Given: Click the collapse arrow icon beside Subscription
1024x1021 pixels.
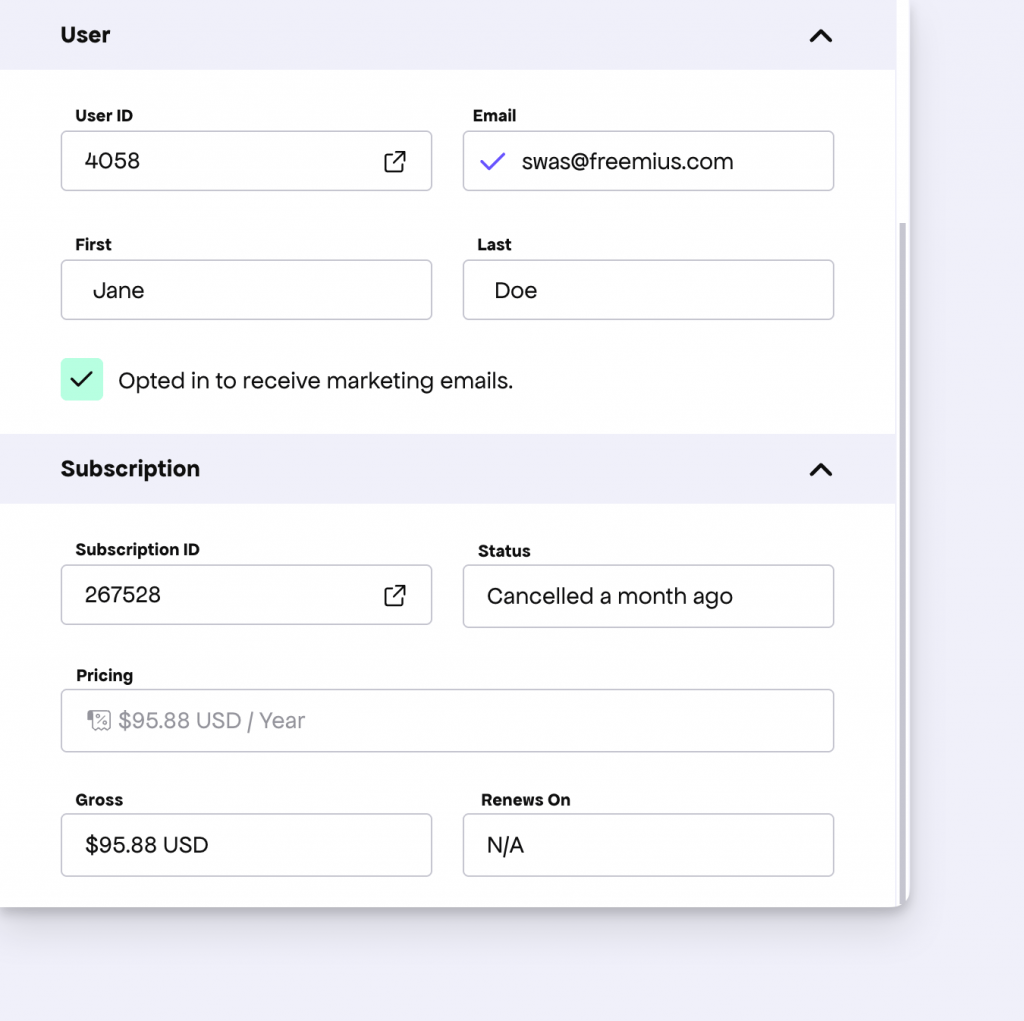Looking at the screenshot, I should [x=820, y=470].
